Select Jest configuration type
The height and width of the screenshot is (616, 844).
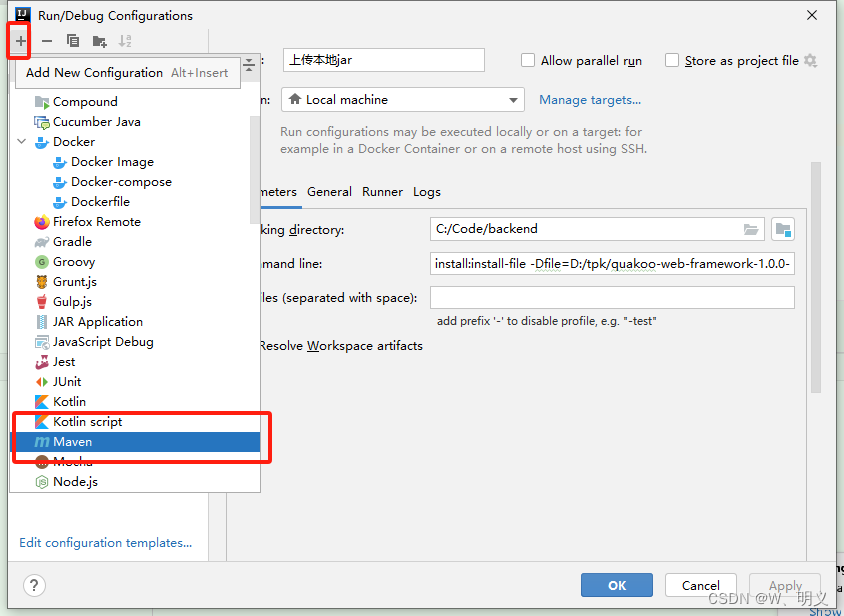[135, 361]
